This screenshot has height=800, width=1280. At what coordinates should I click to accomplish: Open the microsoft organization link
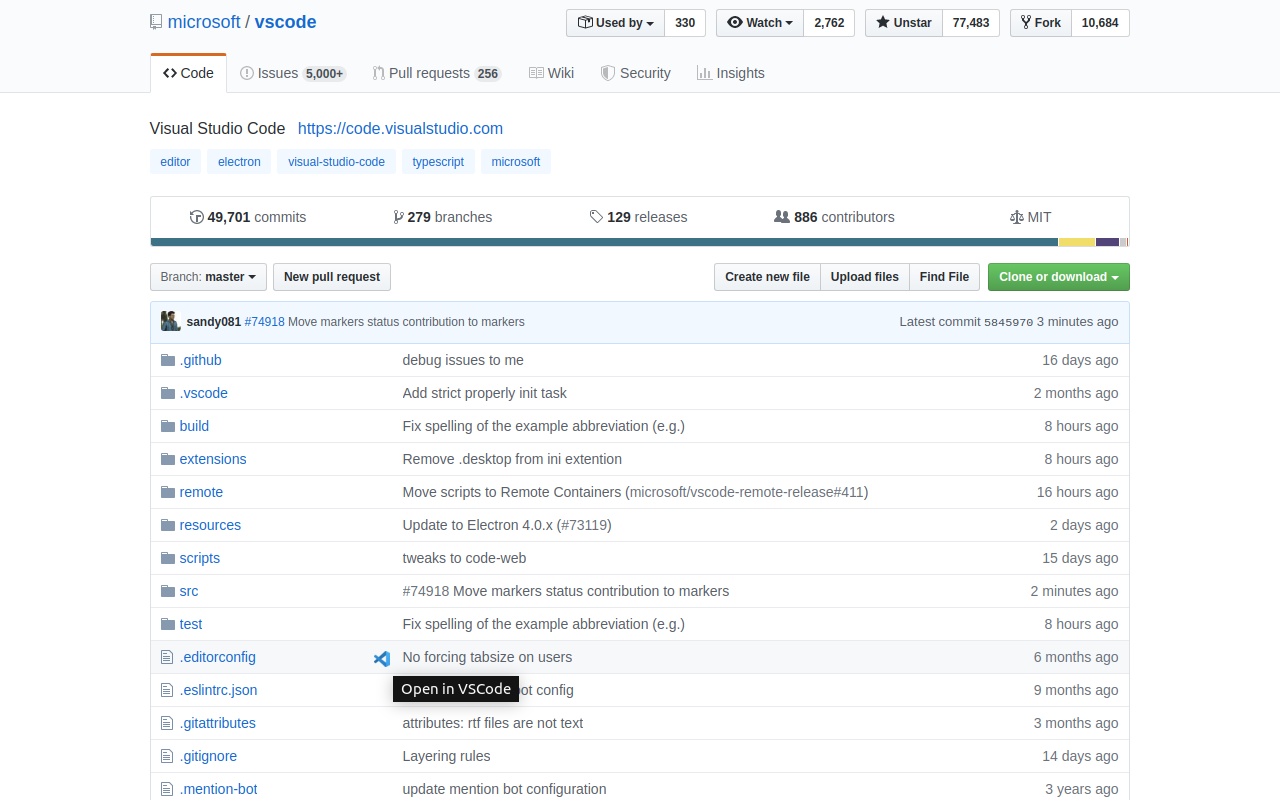[204, 22]
